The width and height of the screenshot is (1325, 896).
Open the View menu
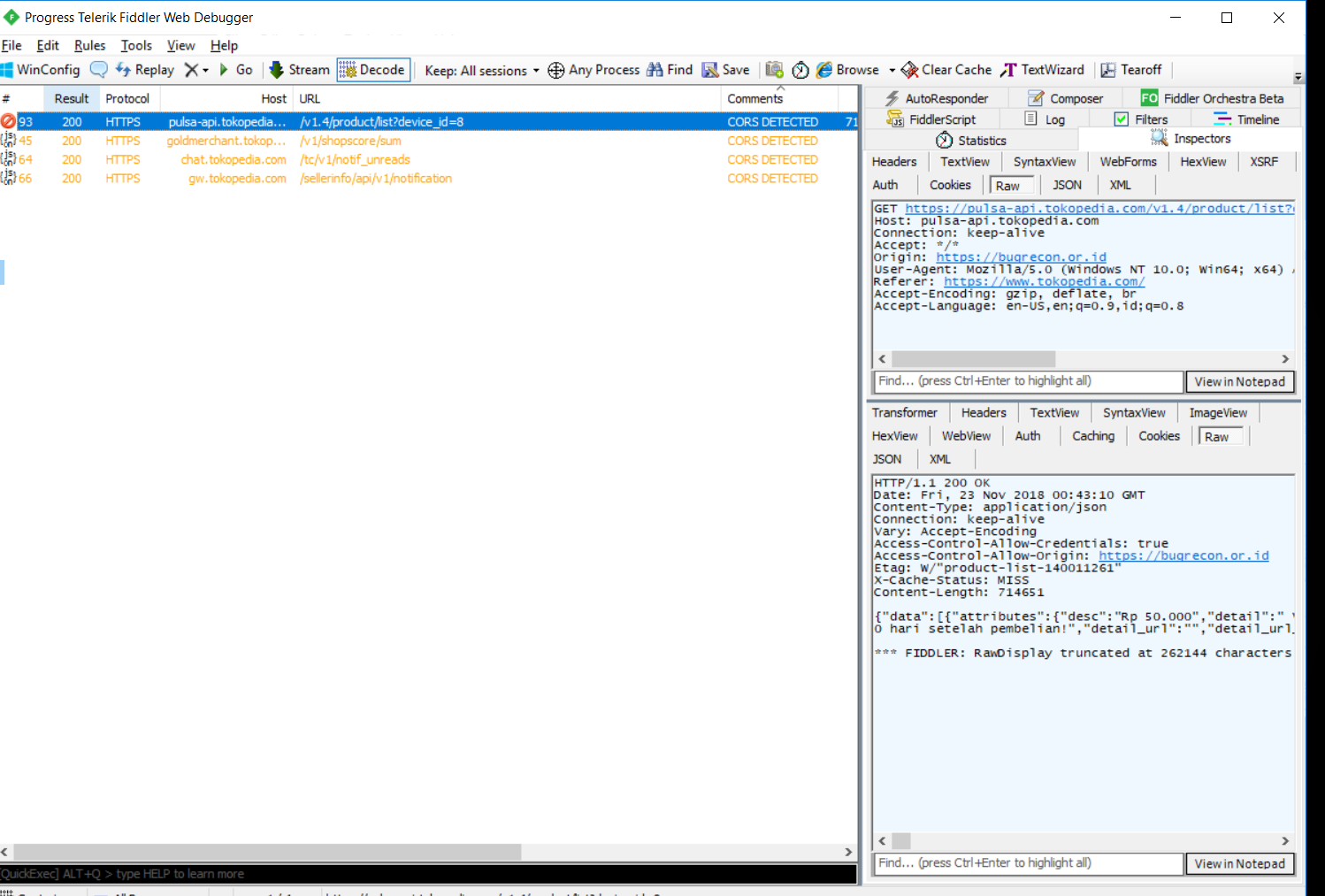pyautogui.click(x=180, y=45)
